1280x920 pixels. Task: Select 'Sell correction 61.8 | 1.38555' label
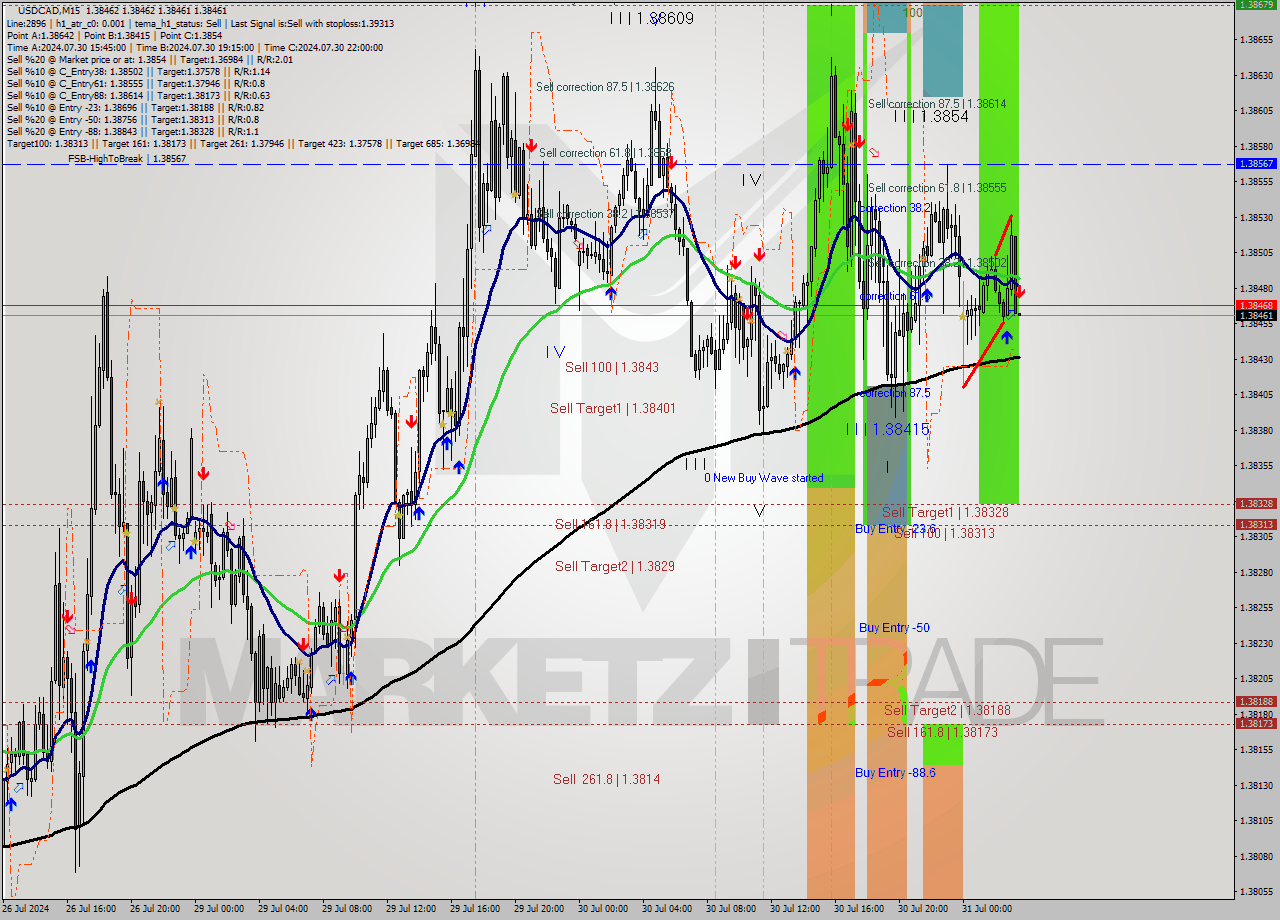(937, 188)
